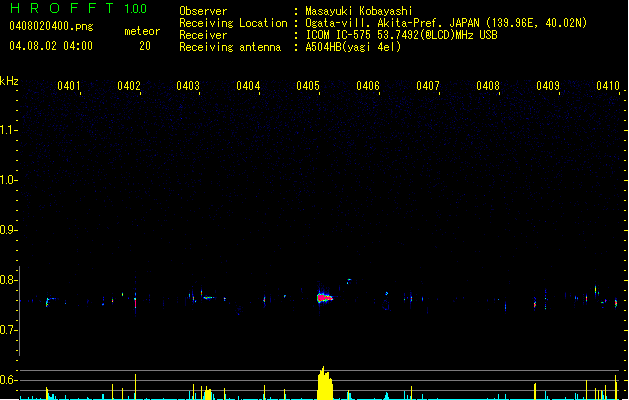The image size is (629, 400).
Task: Click the date stamp 04.08.02 04:00
Action: point(51,46)
